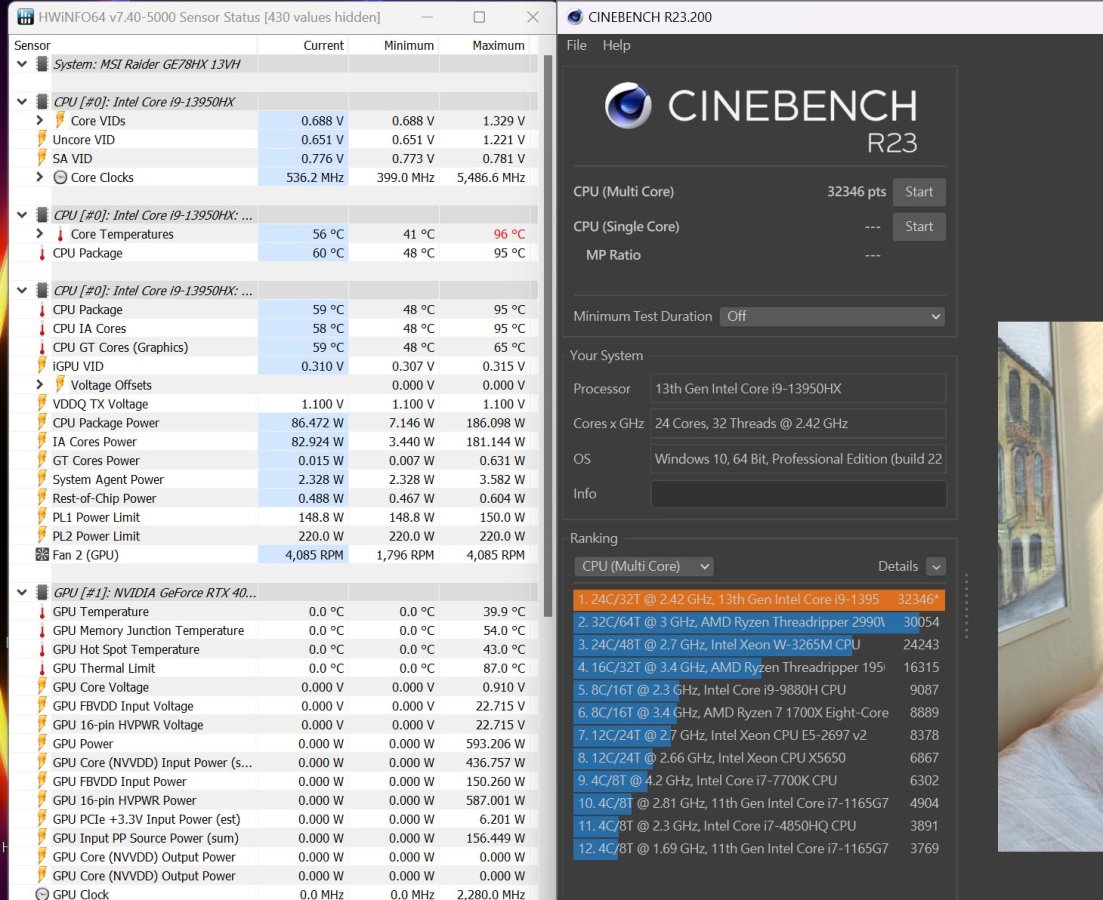Open the Minimum Test Duration dropdown
This screenshot has height=900, width=1103.
[832, 316]
